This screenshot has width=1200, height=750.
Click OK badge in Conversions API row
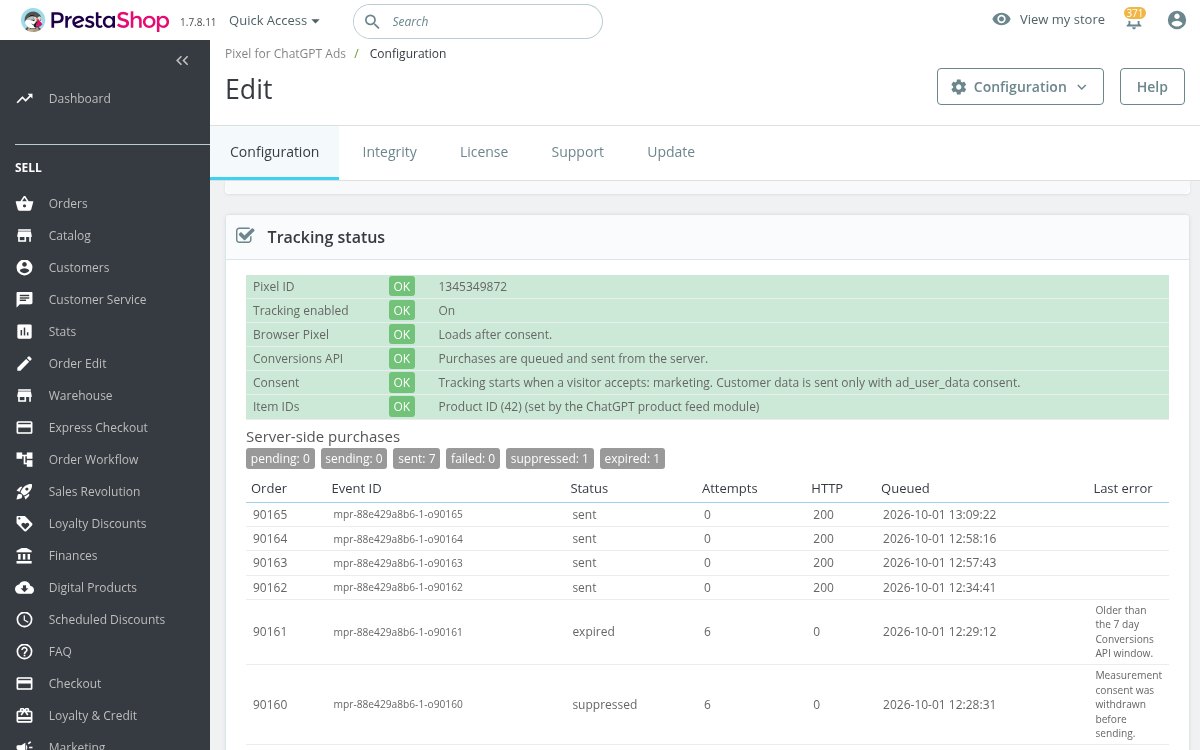click(x=402, y=359)
